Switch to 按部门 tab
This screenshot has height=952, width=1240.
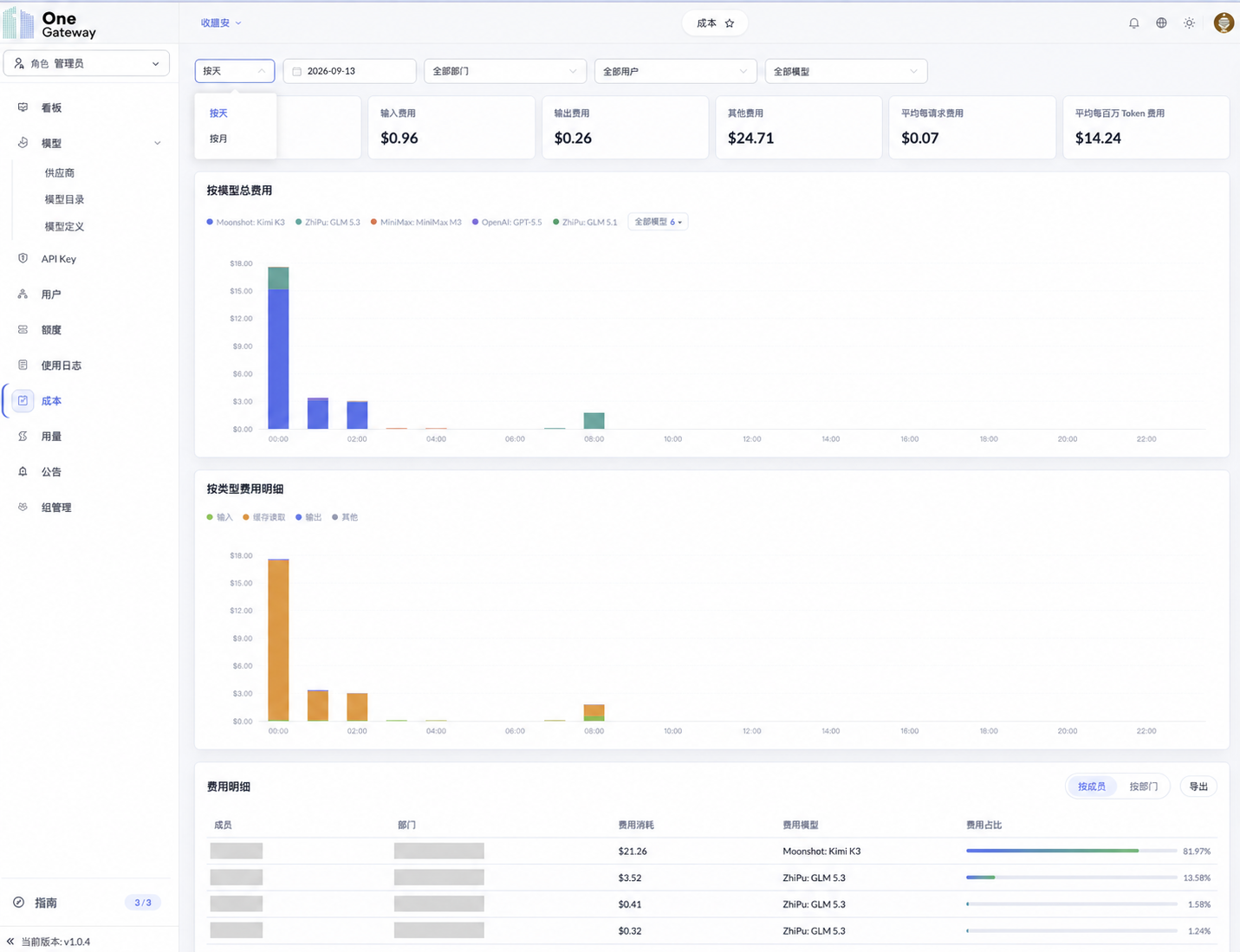point(1143,787)
